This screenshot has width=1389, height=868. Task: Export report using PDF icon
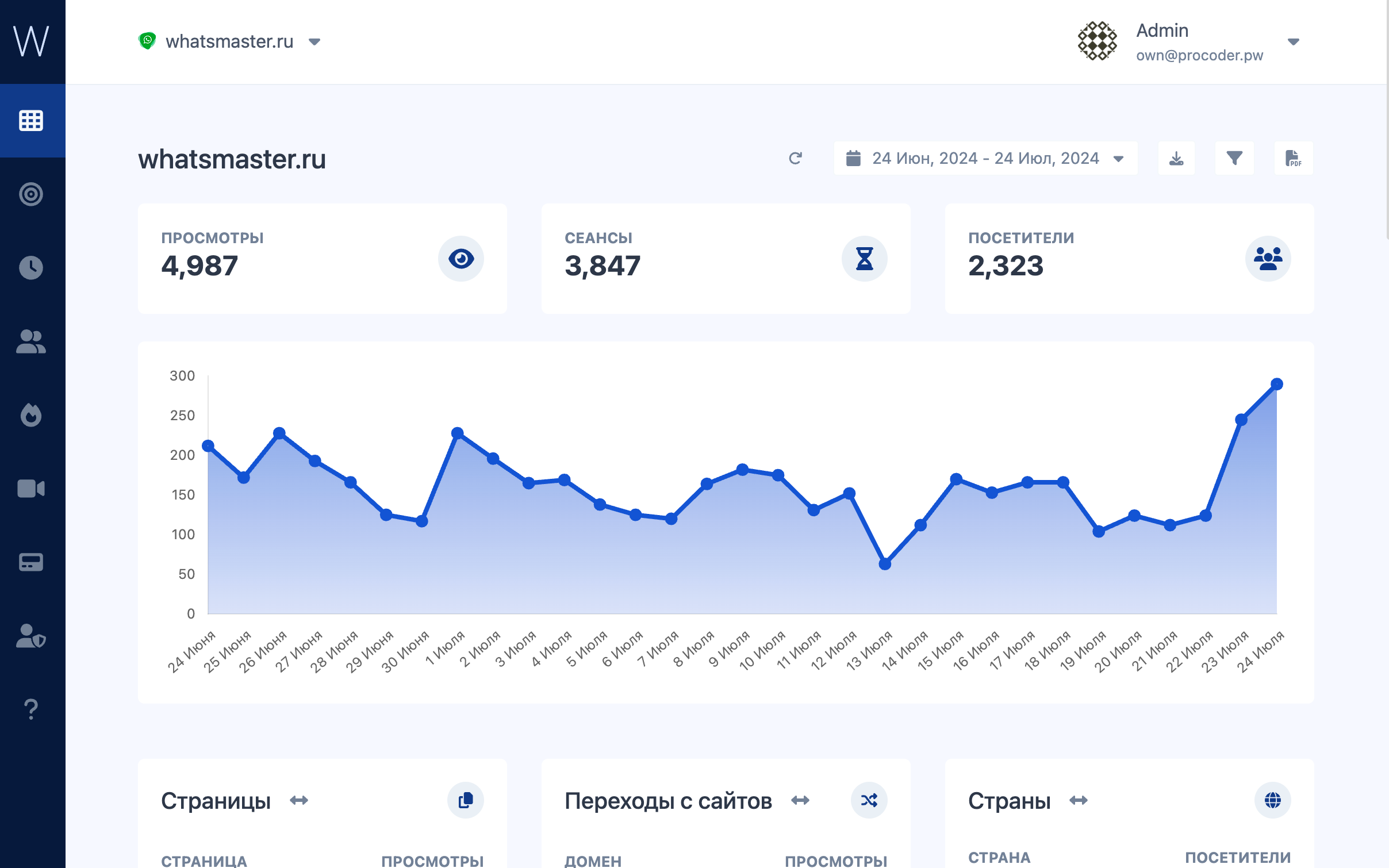click(1293, 158)
